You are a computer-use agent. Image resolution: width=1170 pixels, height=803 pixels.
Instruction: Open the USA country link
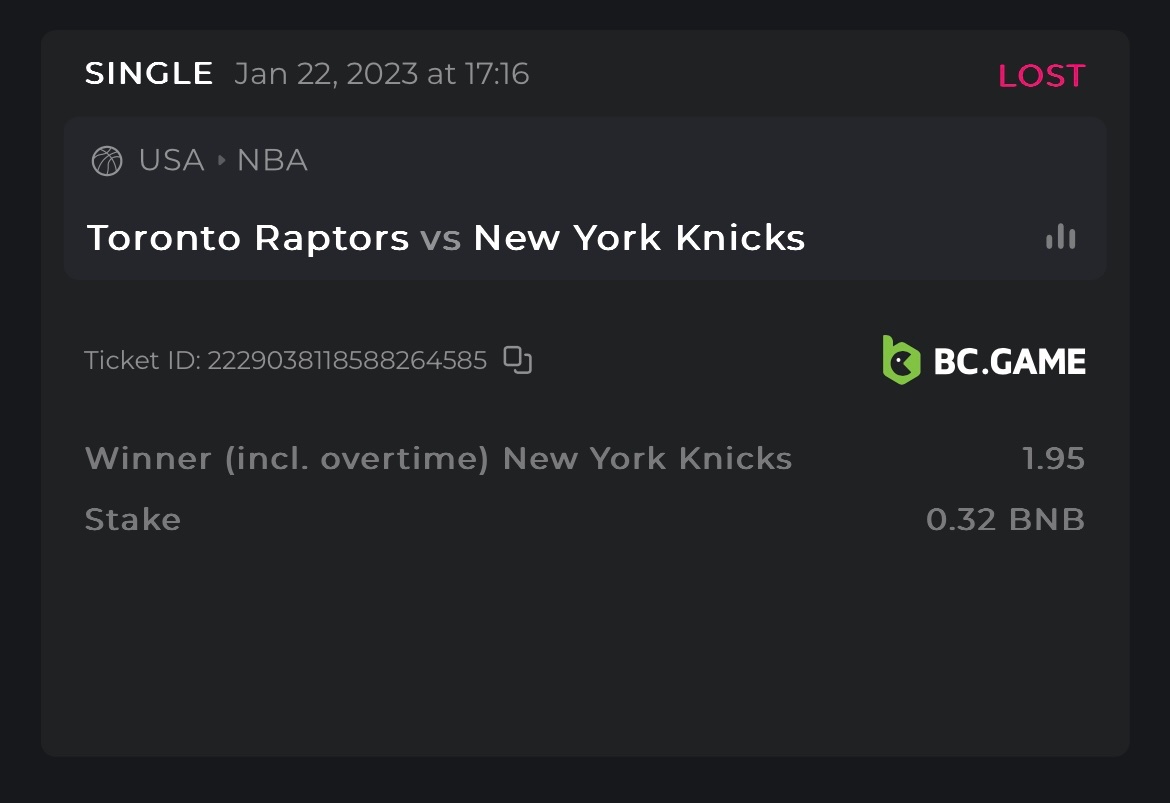pos(171,160)
